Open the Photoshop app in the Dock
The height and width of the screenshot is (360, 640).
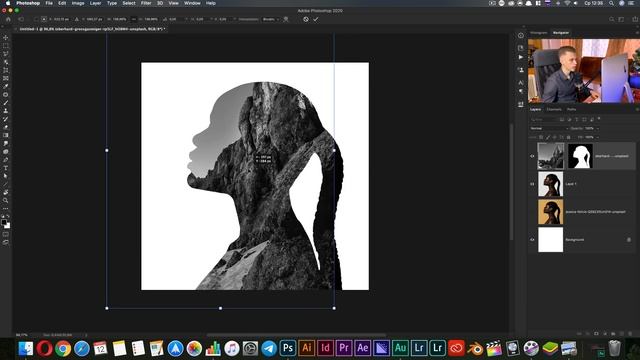(x=288, y=348)
